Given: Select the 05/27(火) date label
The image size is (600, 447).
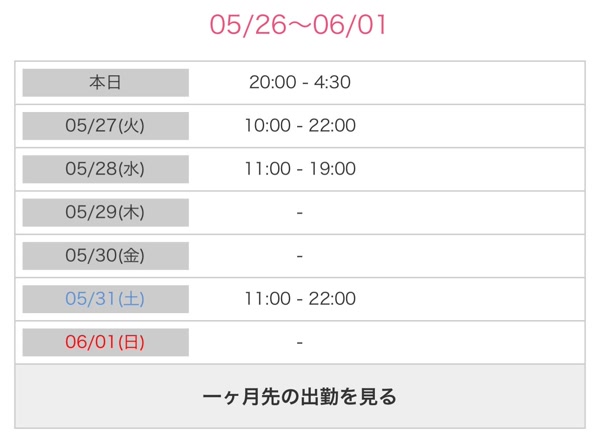Looking at the screenshot, I should 106,126.
